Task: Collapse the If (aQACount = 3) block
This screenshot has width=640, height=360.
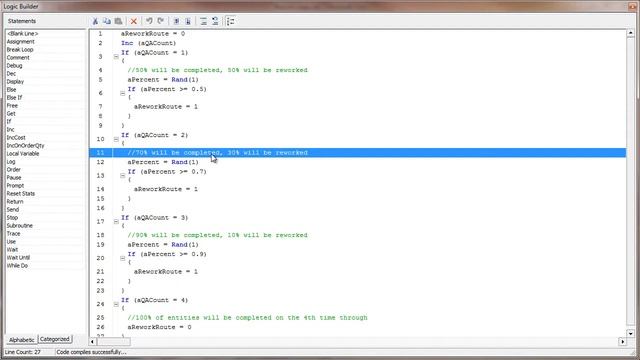Action: (116, 222)
